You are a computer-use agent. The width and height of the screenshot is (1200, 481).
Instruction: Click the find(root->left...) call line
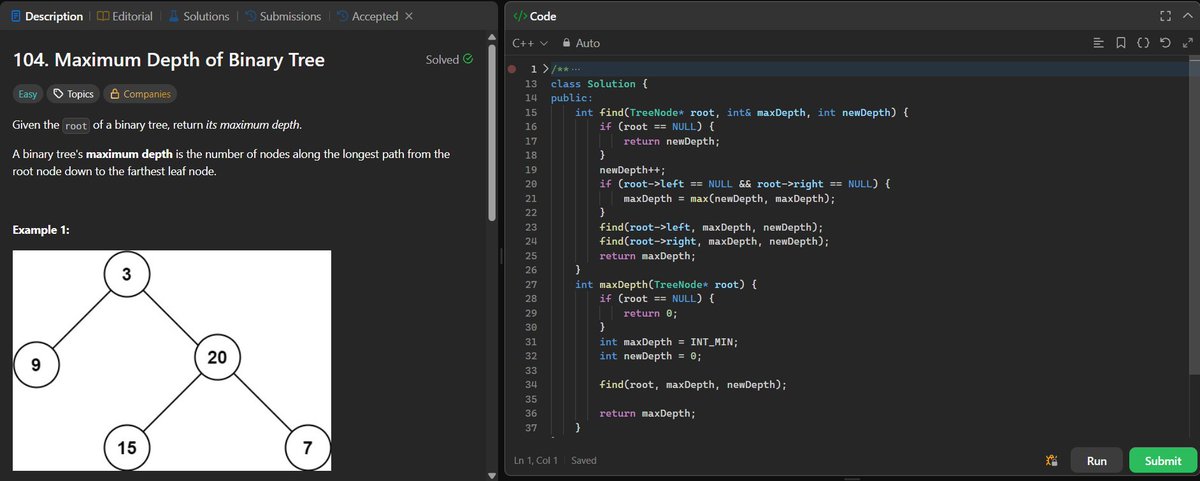pos(711,227)
